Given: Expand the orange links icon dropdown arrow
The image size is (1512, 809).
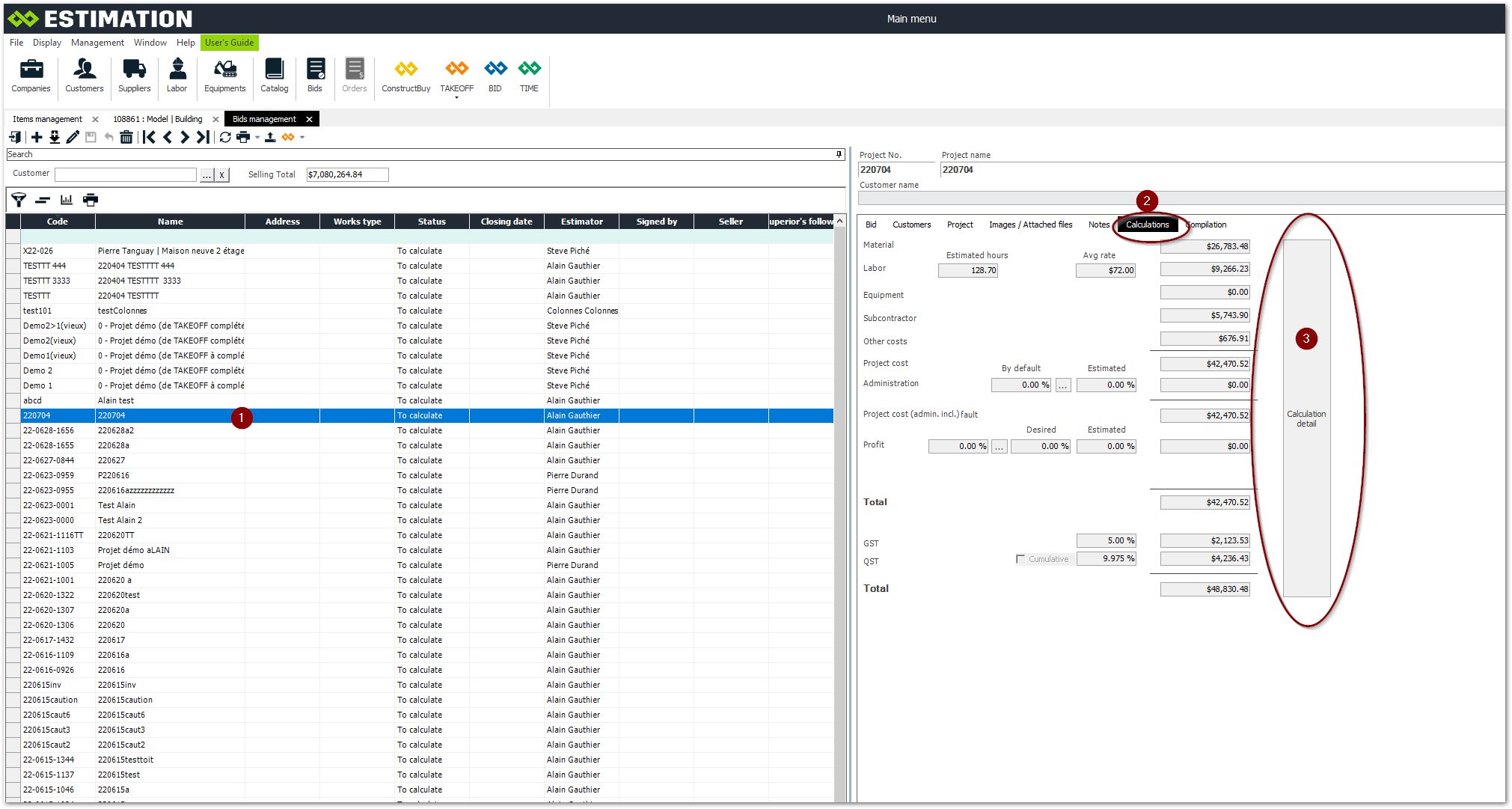Looking at the screenshot, I should tap(302, 137).
